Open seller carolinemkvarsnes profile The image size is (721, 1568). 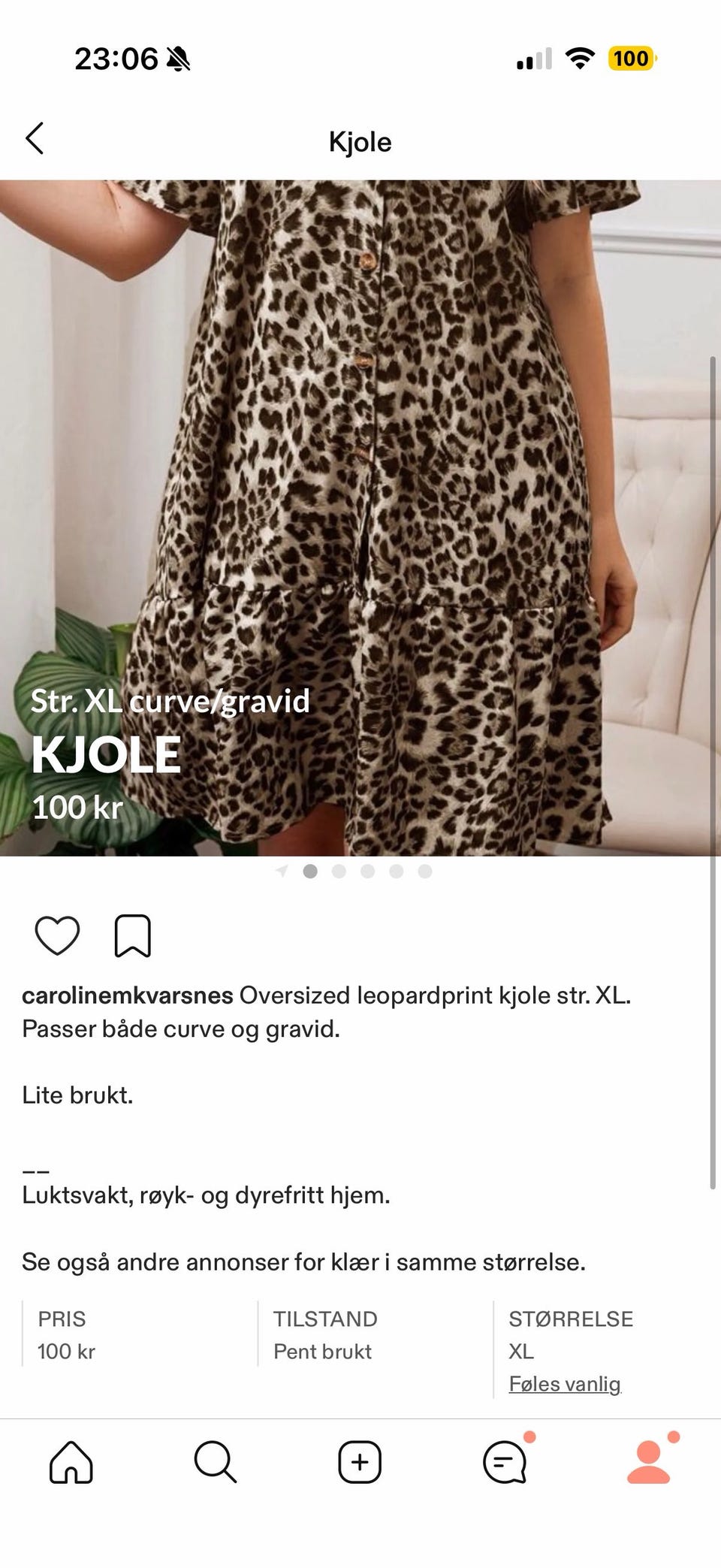click(128, 995)
